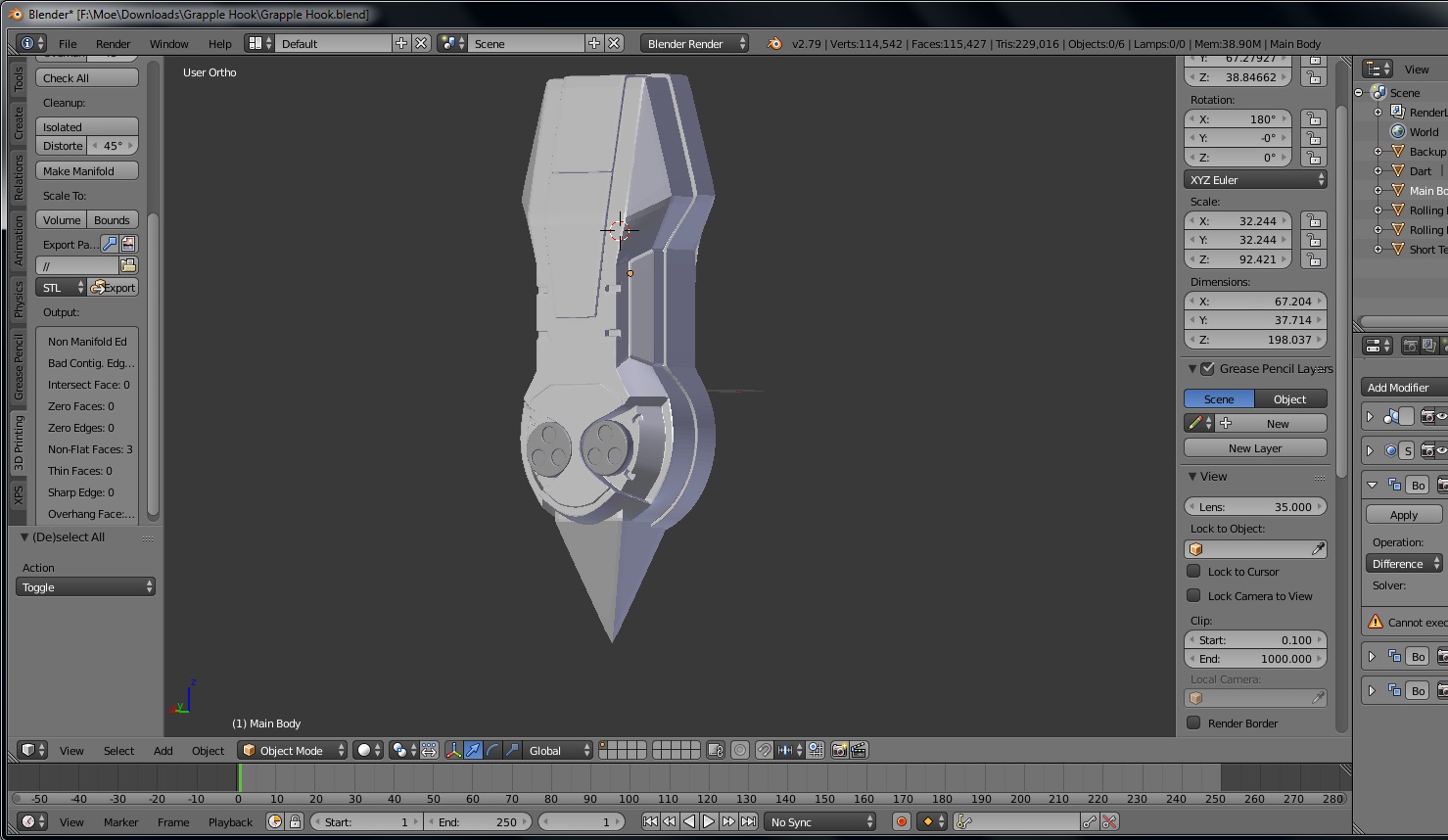Click the Add Modifier button
This screenshot has width=1448, height=840.
point(1404,387)
